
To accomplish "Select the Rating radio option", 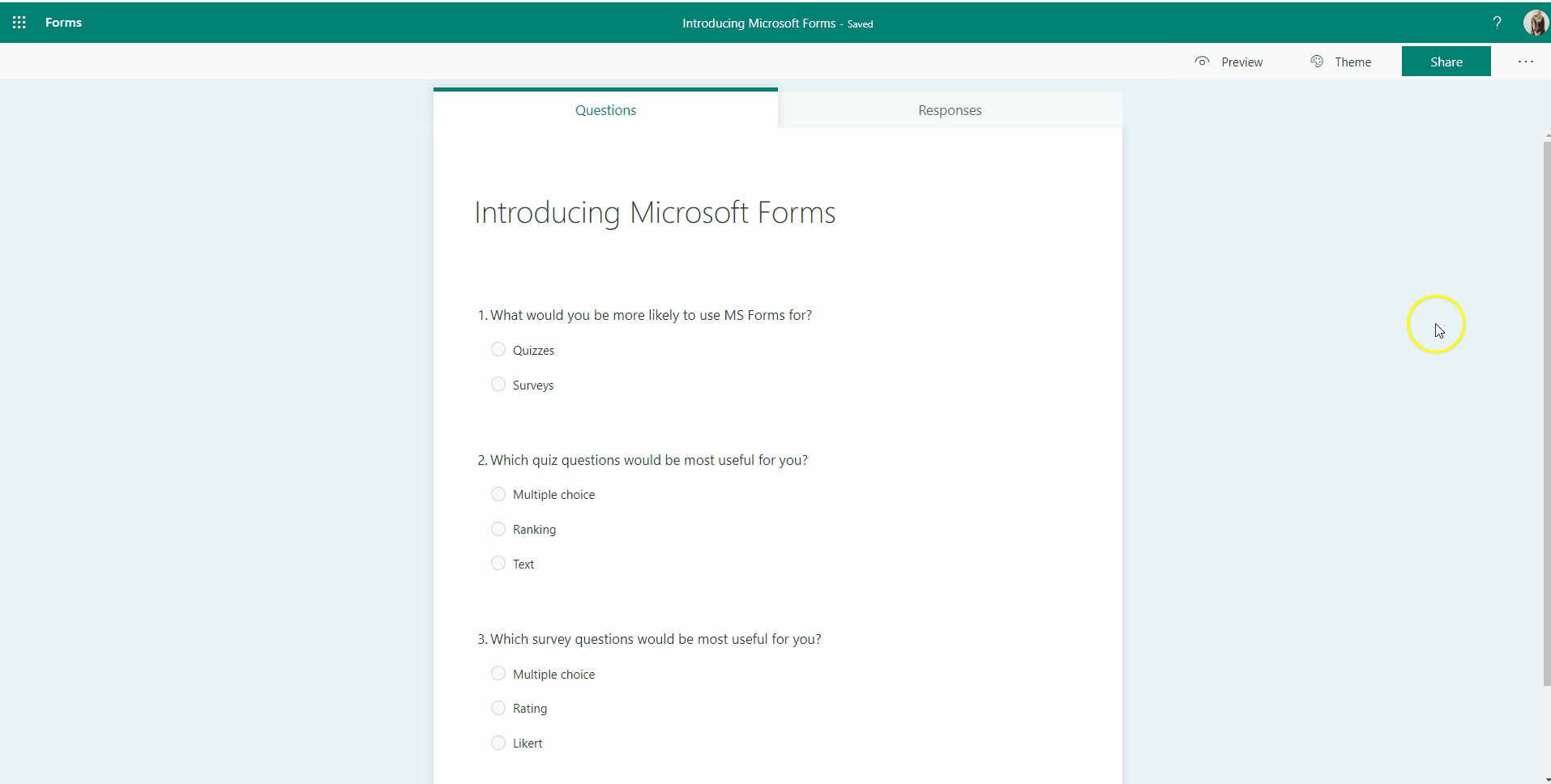I will click(498, 708).
